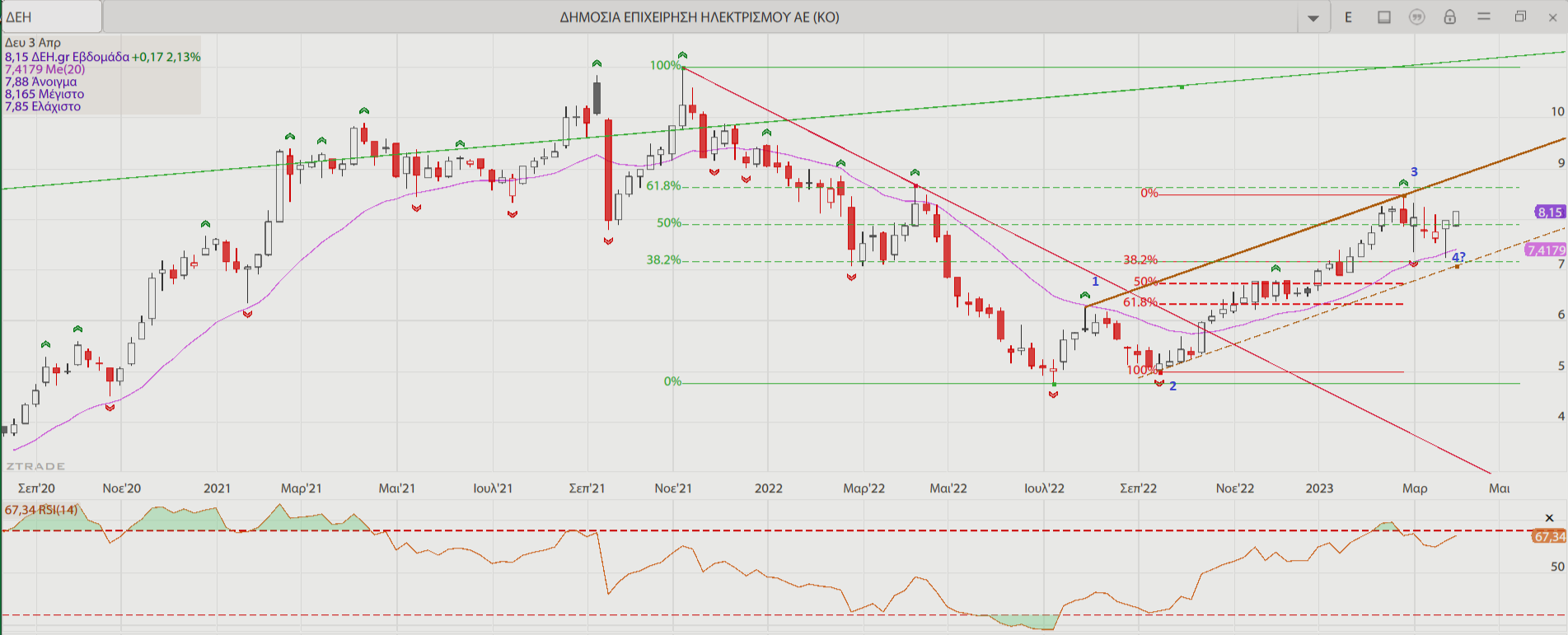Click the 7,85 Ελάχιστο value
Image resolution: width=1568 pixels, height=635 pixels.
(x=43, y=106)
